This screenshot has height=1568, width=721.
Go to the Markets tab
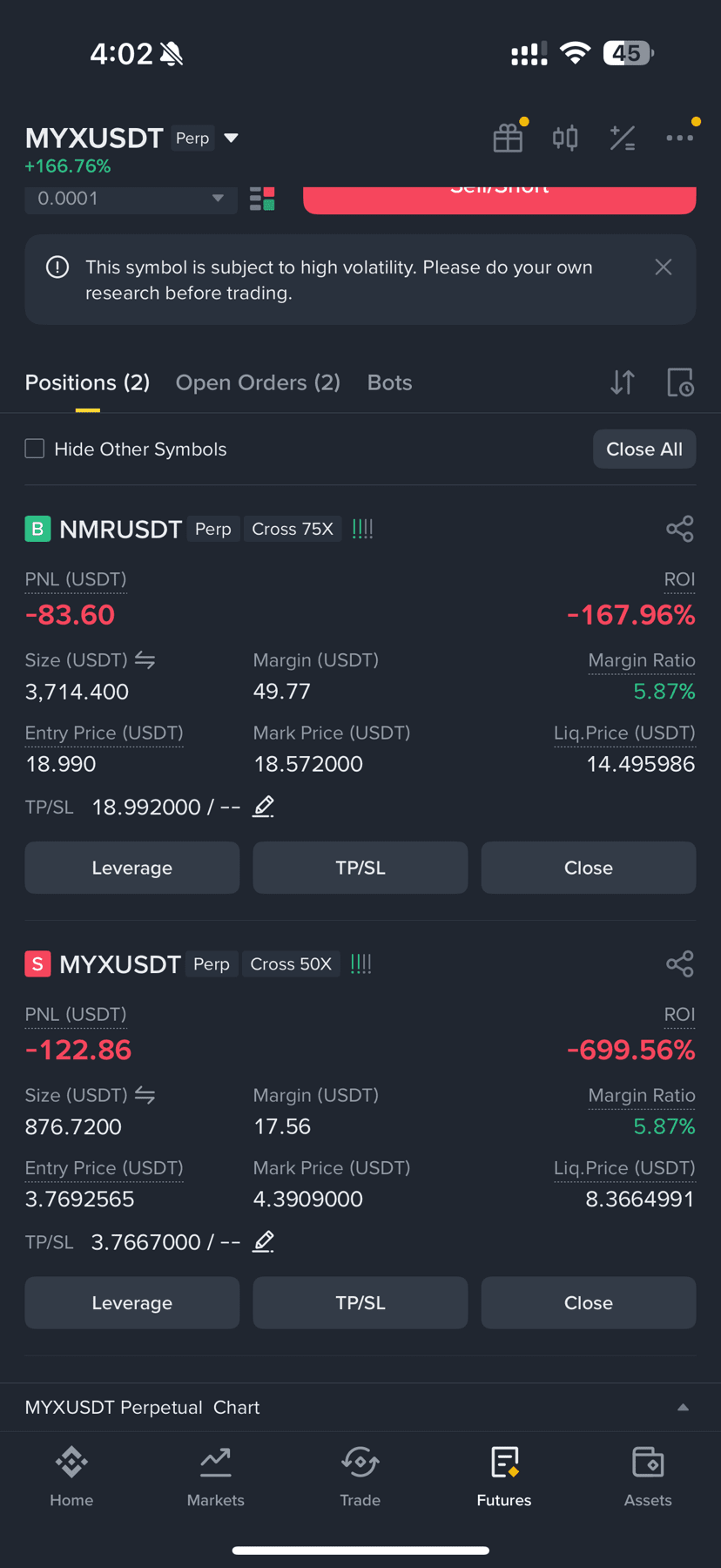coord(216,1477)
